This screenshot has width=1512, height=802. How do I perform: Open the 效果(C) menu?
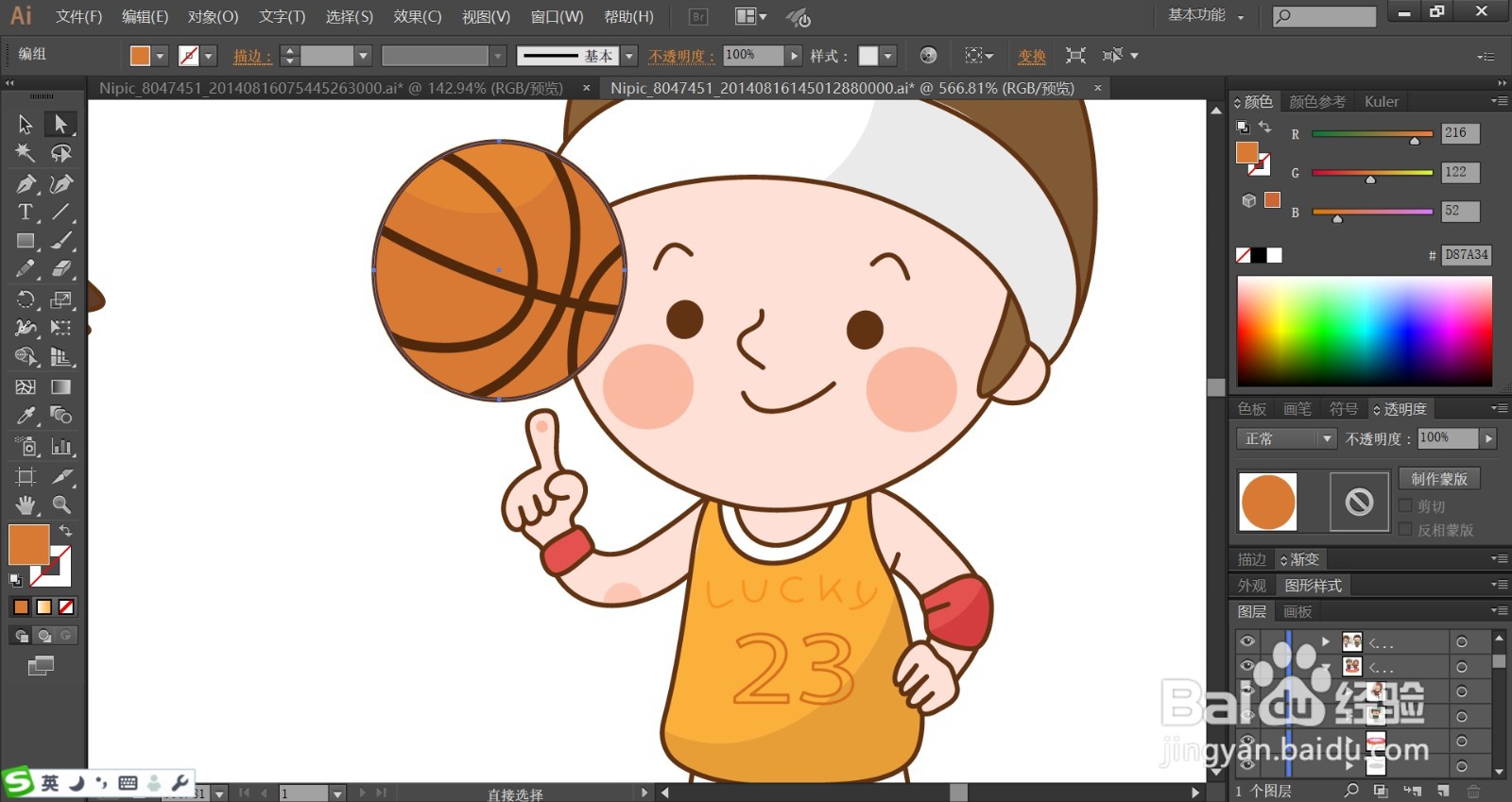(x=418, y=16)
